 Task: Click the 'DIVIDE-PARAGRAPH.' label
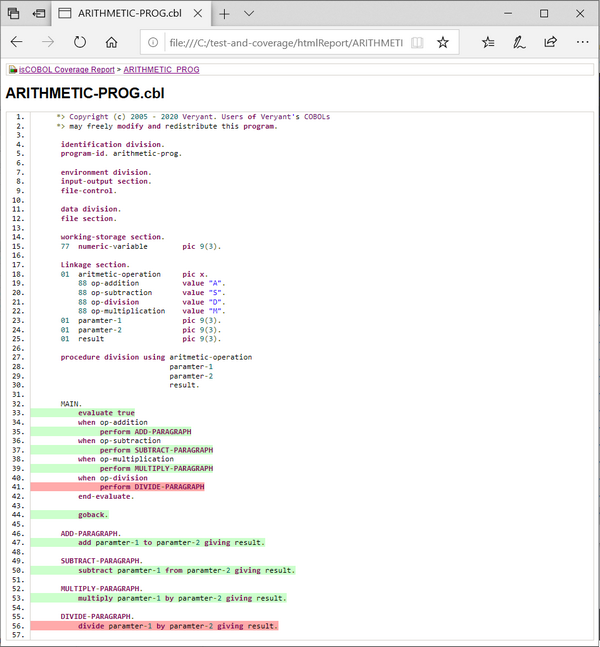tap(97, 616)
